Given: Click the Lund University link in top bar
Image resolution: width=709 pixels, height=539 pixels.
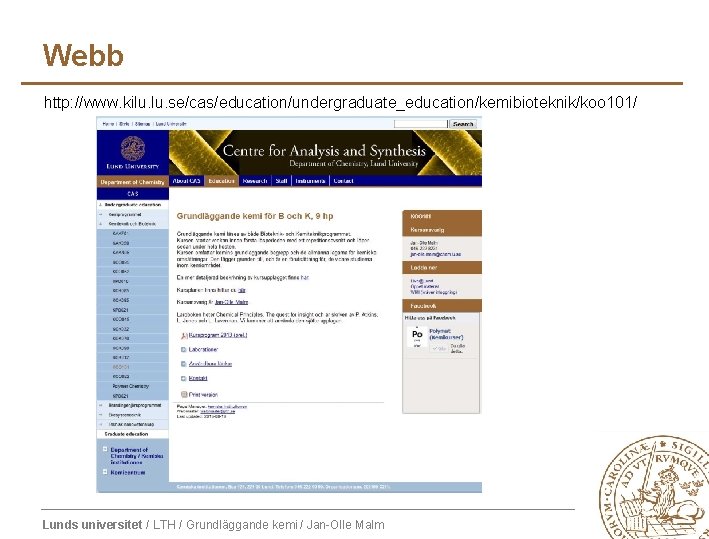Looking at the screenshot, I should point(171,124).
